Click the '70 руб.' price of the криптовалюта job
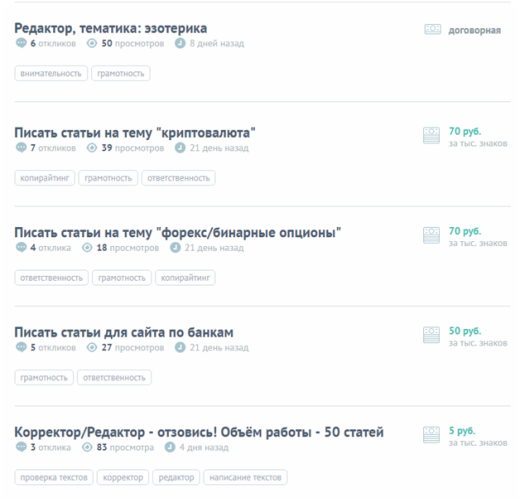The height and width of the screenshot is (503, 520). click(x=465, y=131)
